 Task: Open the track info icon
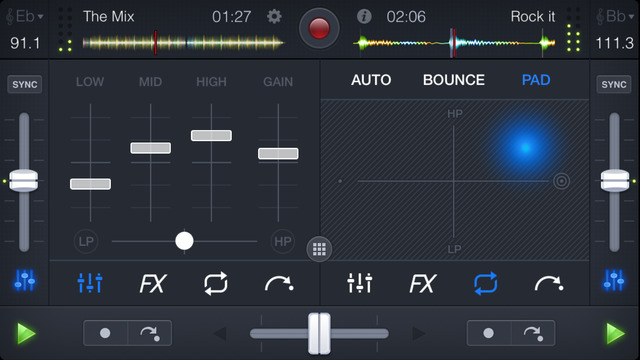click(x=364, y=17)
